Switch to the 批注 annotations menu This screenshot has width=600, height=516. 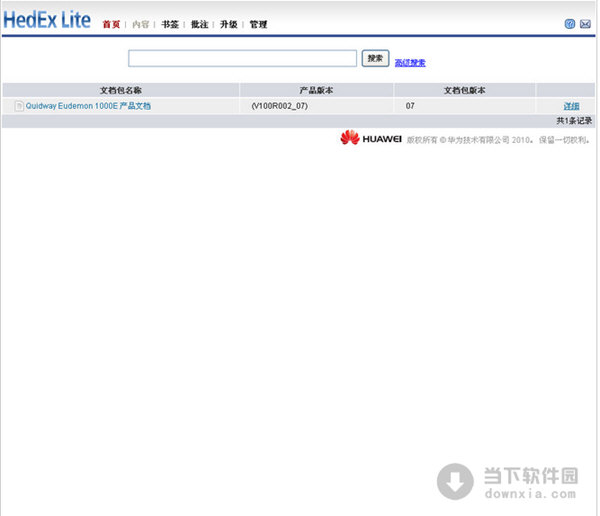tap(199, 24)
